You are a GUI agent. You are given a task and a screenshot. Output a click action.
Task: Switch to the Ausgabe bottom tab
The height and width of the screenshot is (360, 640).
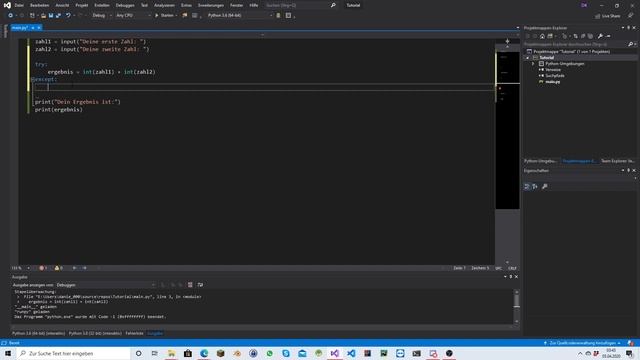[155, 333]
